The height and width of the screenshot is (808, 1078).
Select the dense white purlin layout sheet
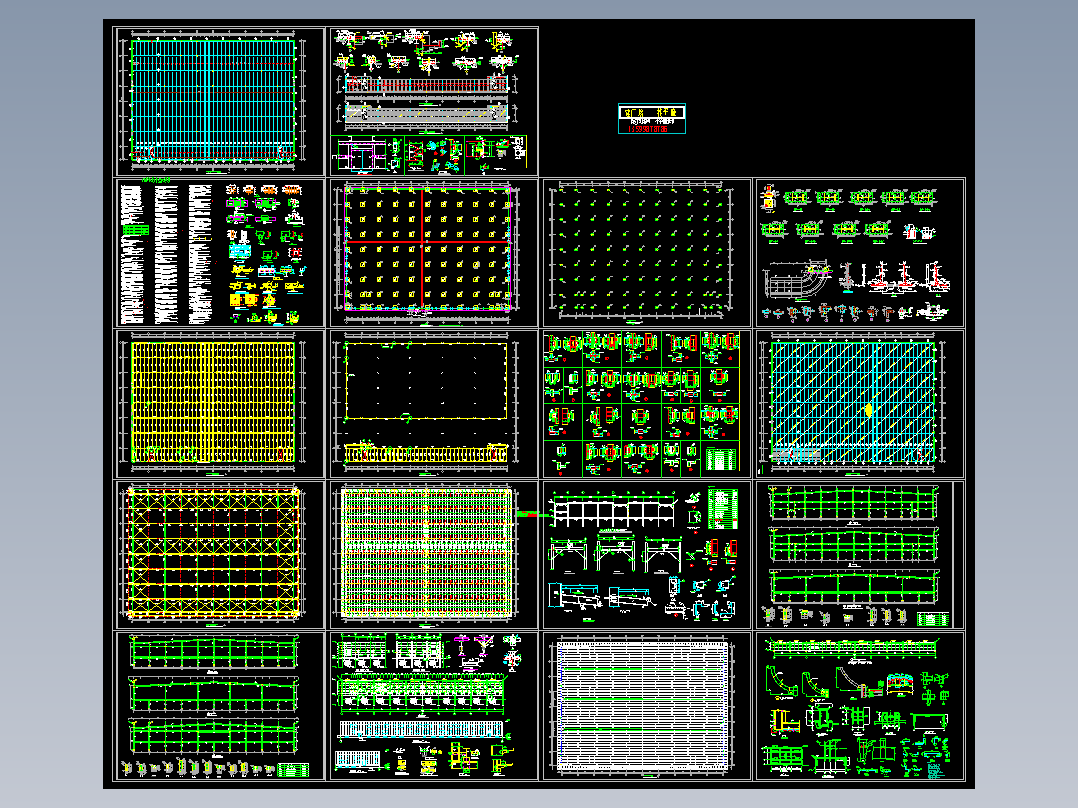pyautogui.click(x=646, y=706)
